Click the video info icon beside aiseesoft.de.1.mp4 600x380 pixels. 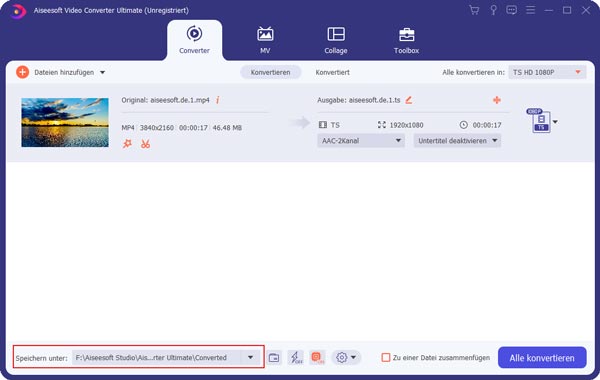217,100
